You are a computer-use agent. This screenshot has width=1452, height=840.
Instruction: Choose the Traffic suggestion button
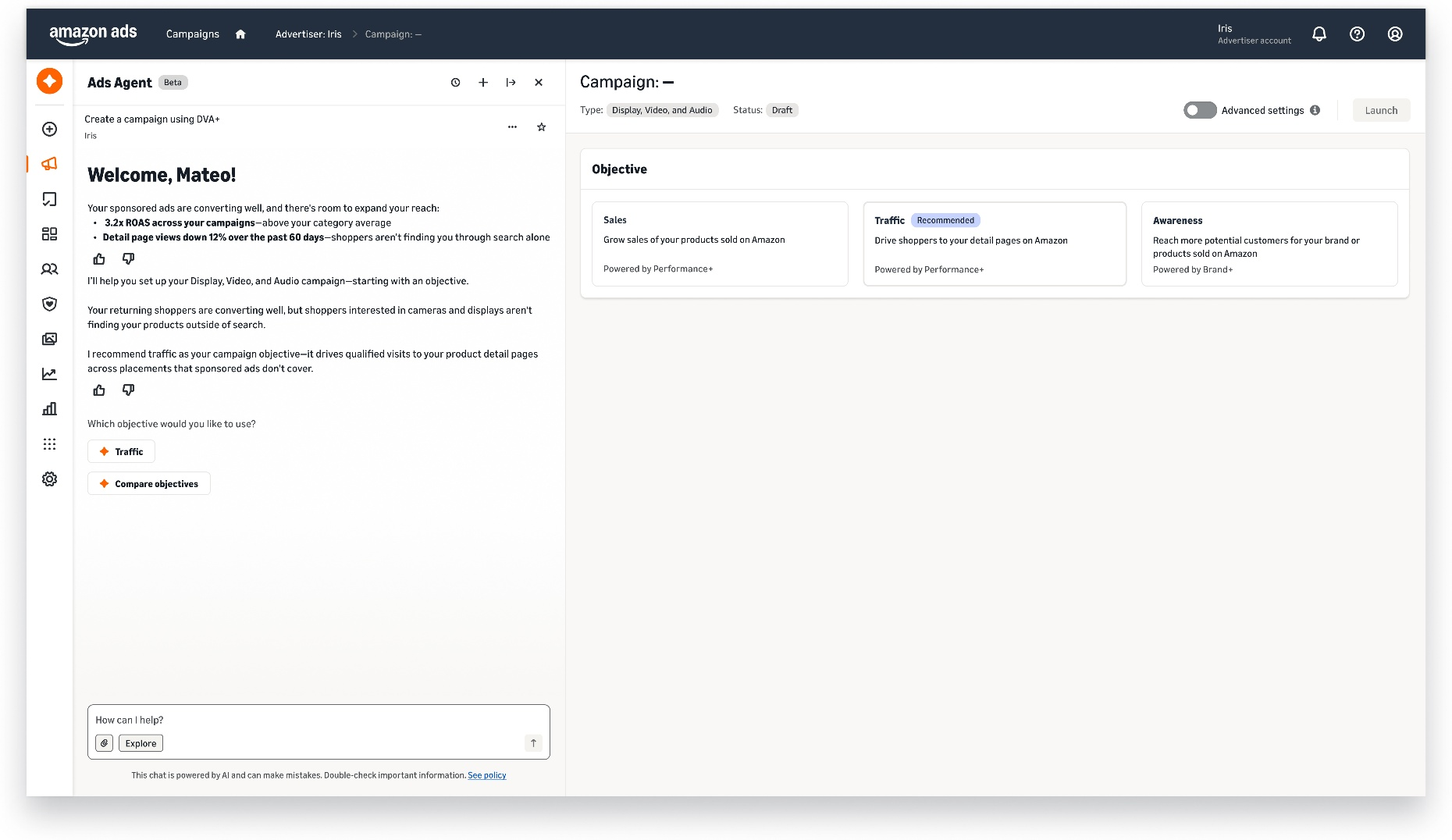(x=121, y=452)
